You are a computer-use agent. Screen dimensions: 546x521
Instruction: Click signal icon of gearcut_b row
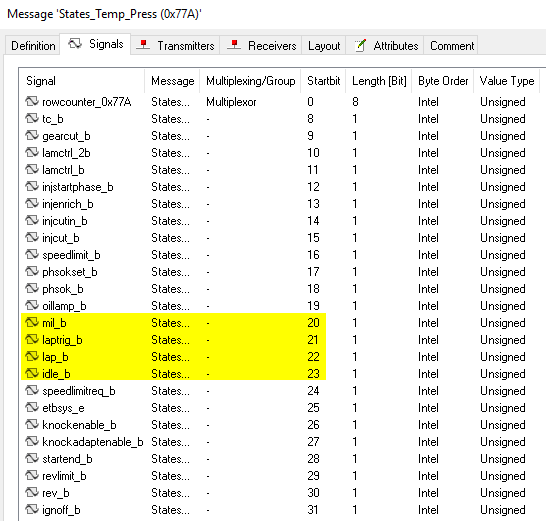32,135
